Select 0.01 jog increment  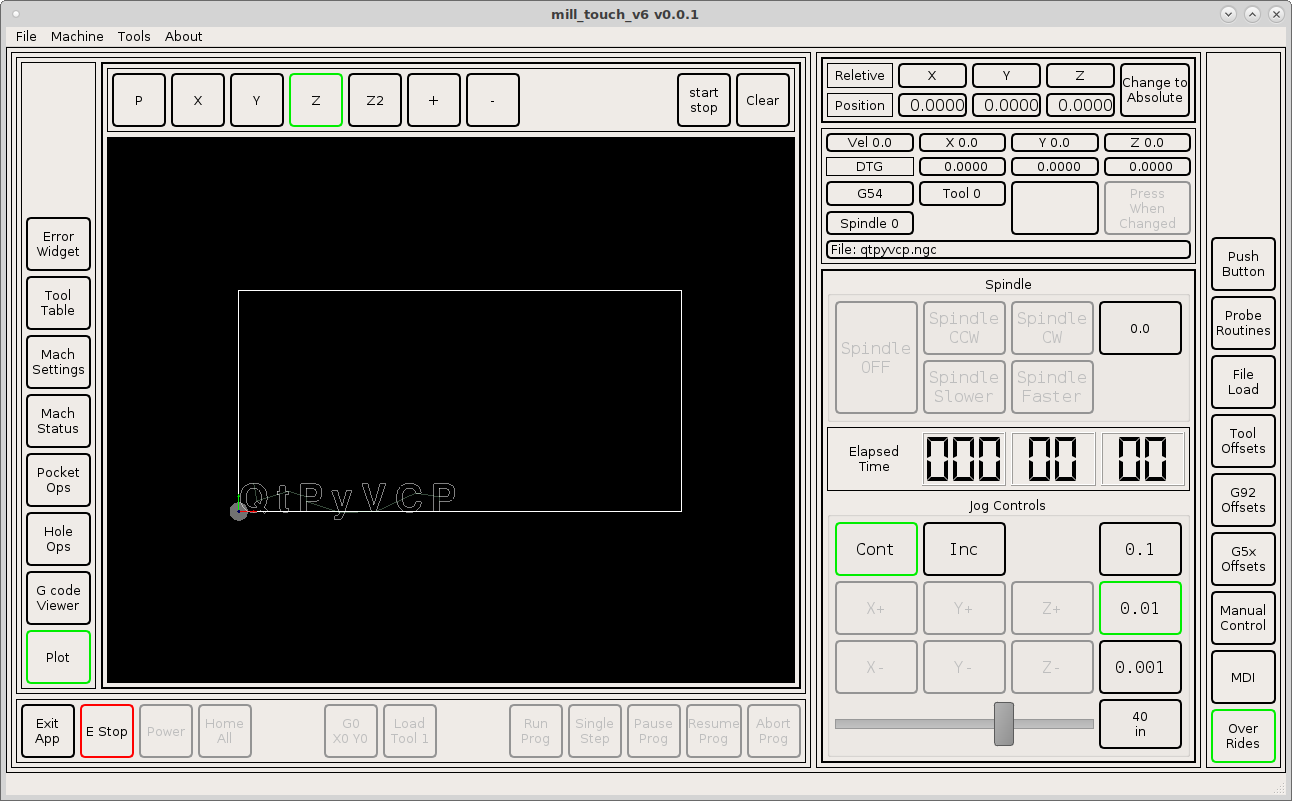1140,608
